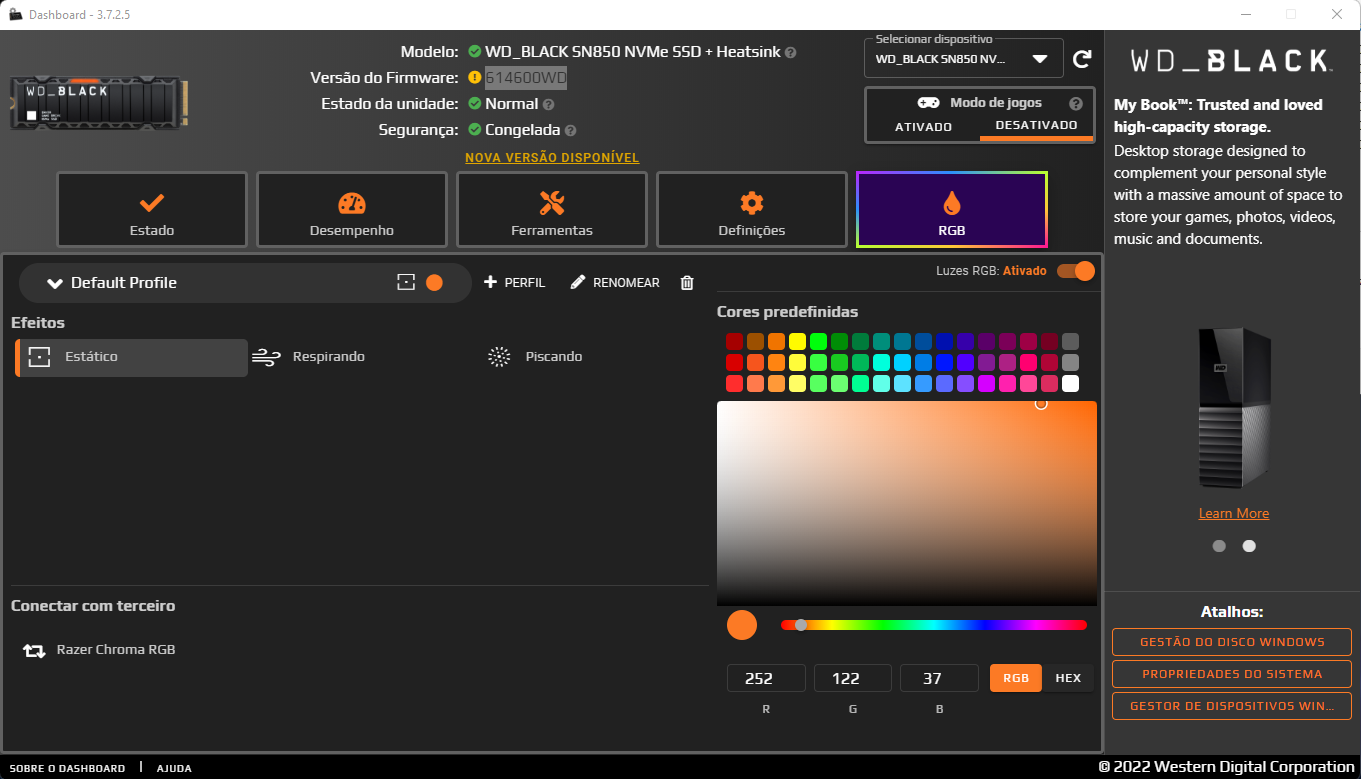Viewport: 1361px width, 779px height.
Task: Refresh the device list
Action: point(1082,58)
